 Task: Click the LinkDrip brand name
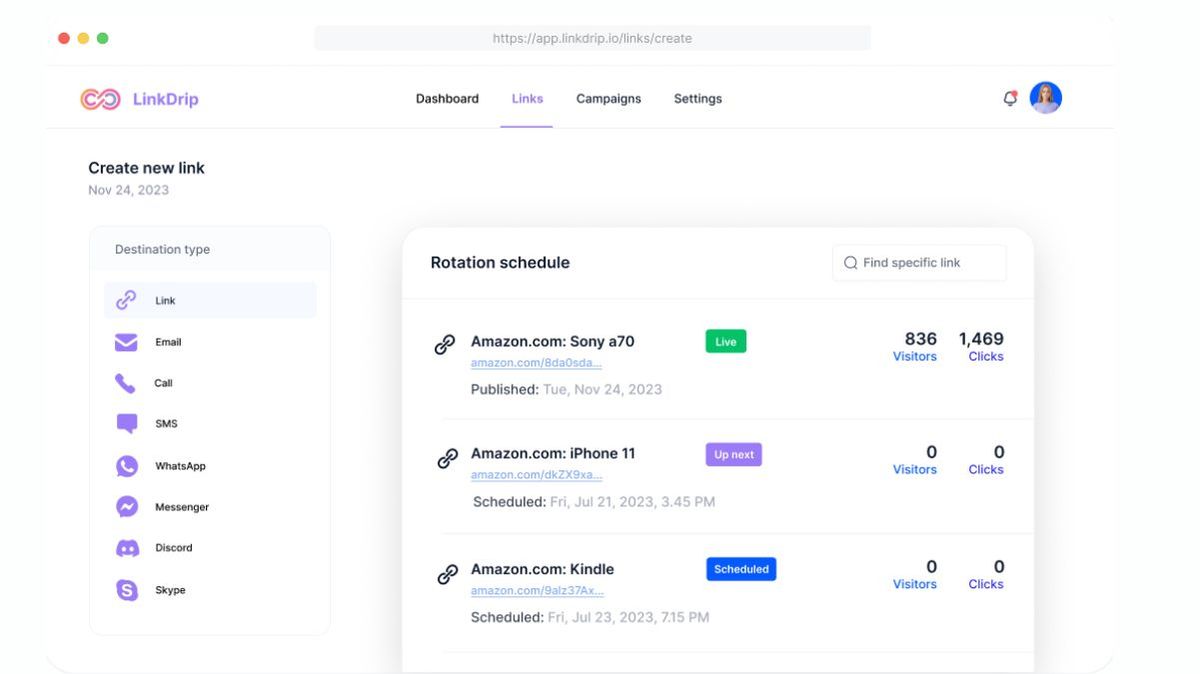click(166, 99)
